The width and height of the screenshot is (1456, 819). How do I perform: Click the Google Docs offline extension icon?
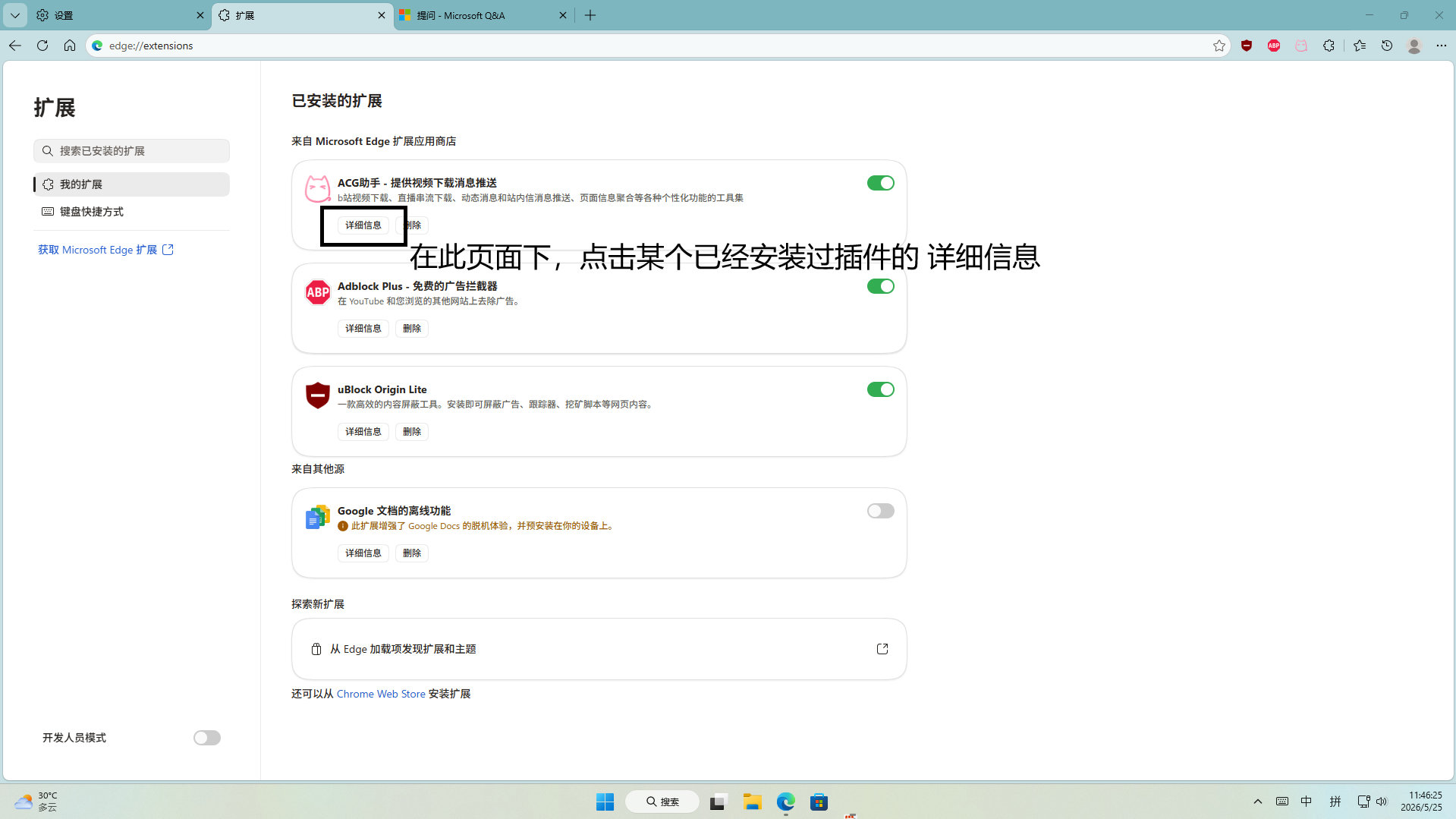pos(317,517)
